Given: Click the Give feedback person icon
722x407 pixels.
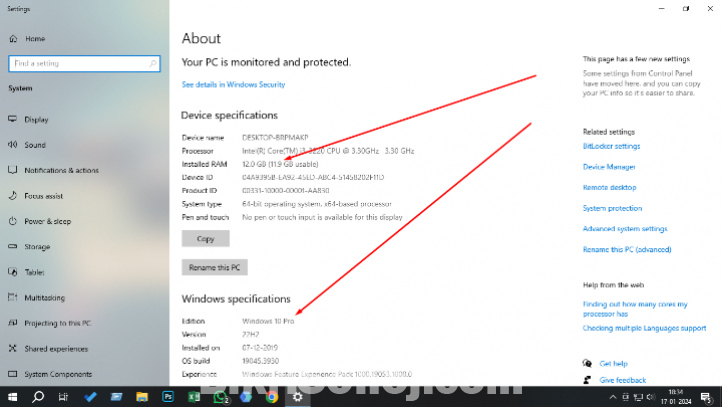Looking at the screenshot, I should 587,380.
